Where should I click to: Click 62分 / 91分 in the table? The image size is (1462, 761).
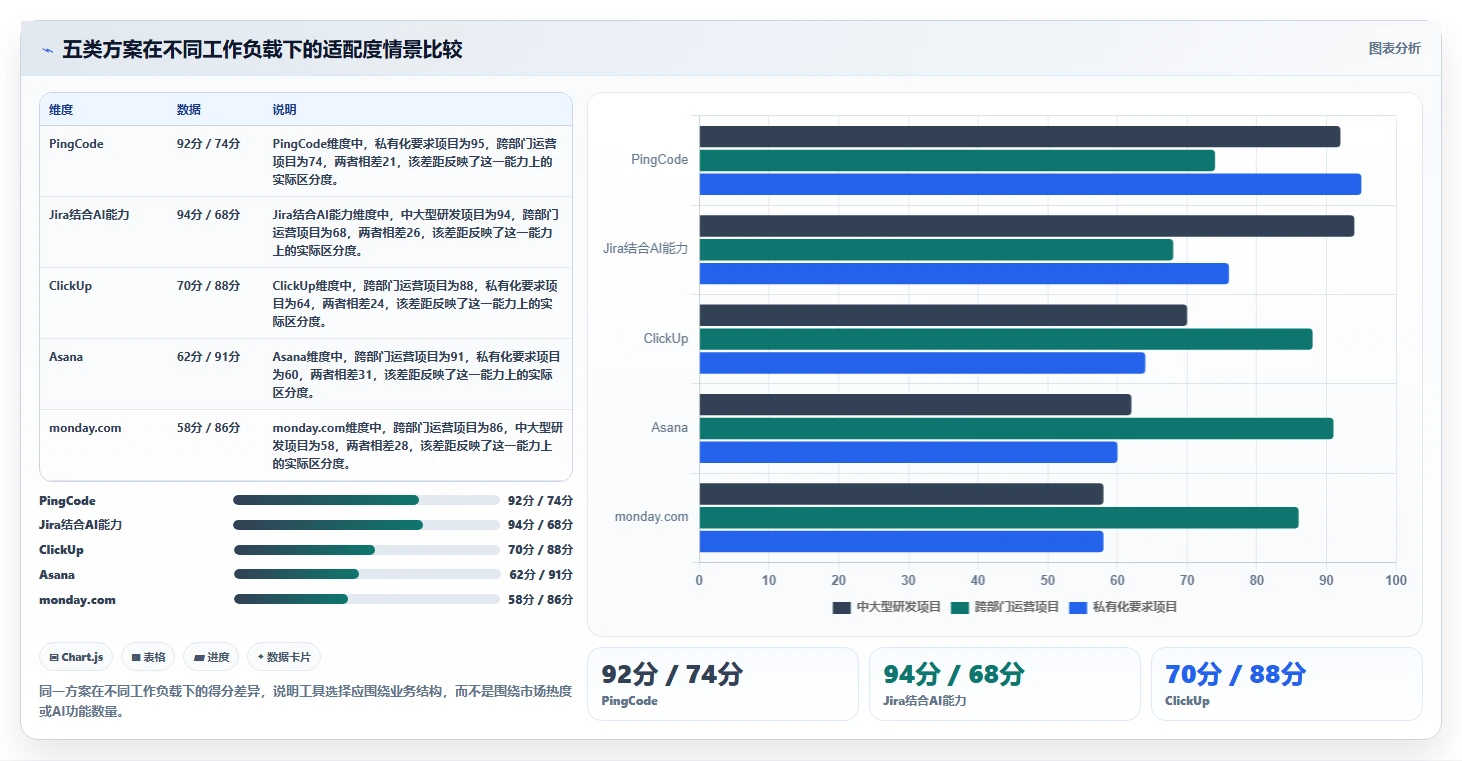[x=209, y=357]
